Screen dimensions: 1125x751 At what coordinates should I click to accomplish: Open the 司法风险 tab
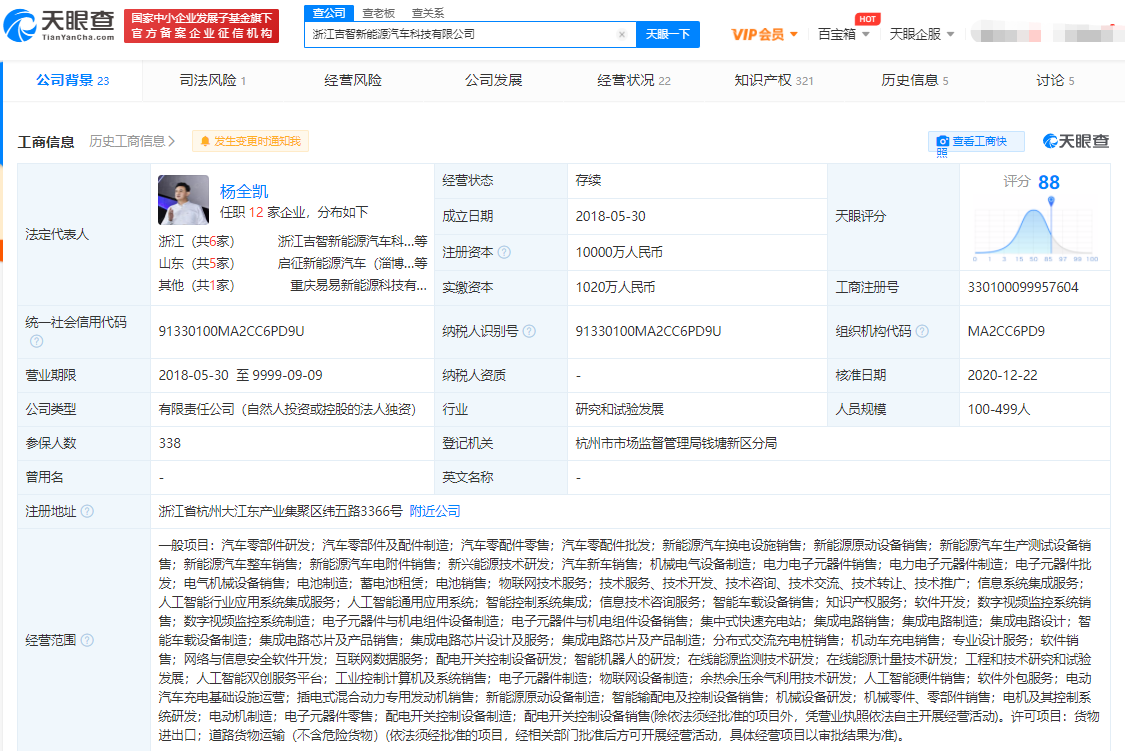pos(212,80)
